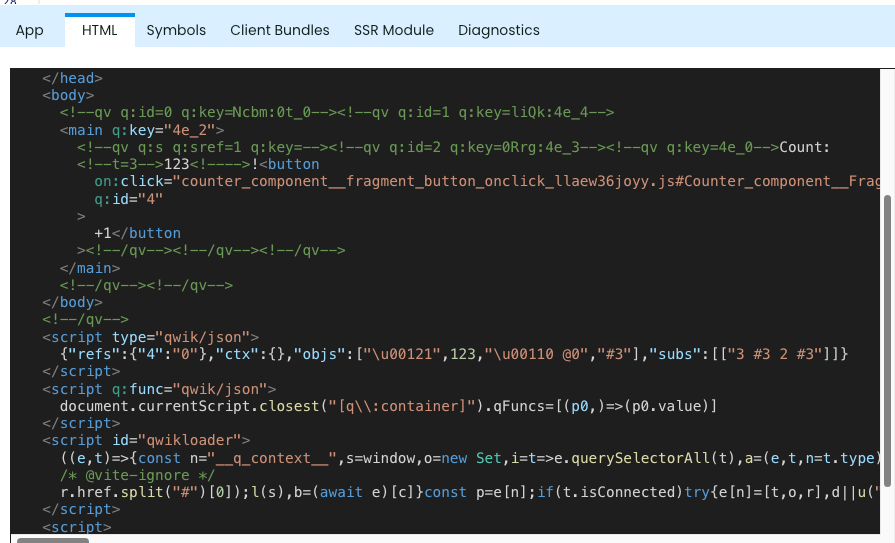This screenshot has height=543, width=895.
Task: Open the SSR Module tab
Action: coord(394,30)
